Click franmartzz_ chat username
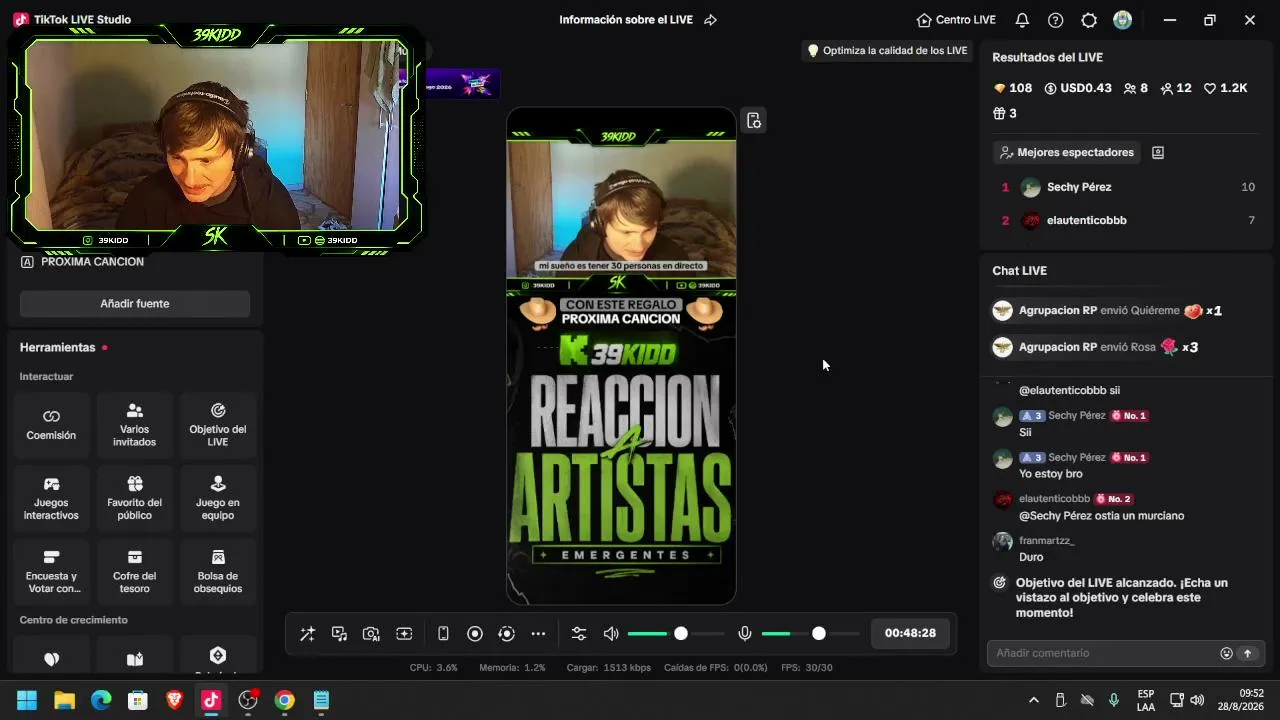The height and width of the screenshot is (720, 1280). coord(1046,541)
